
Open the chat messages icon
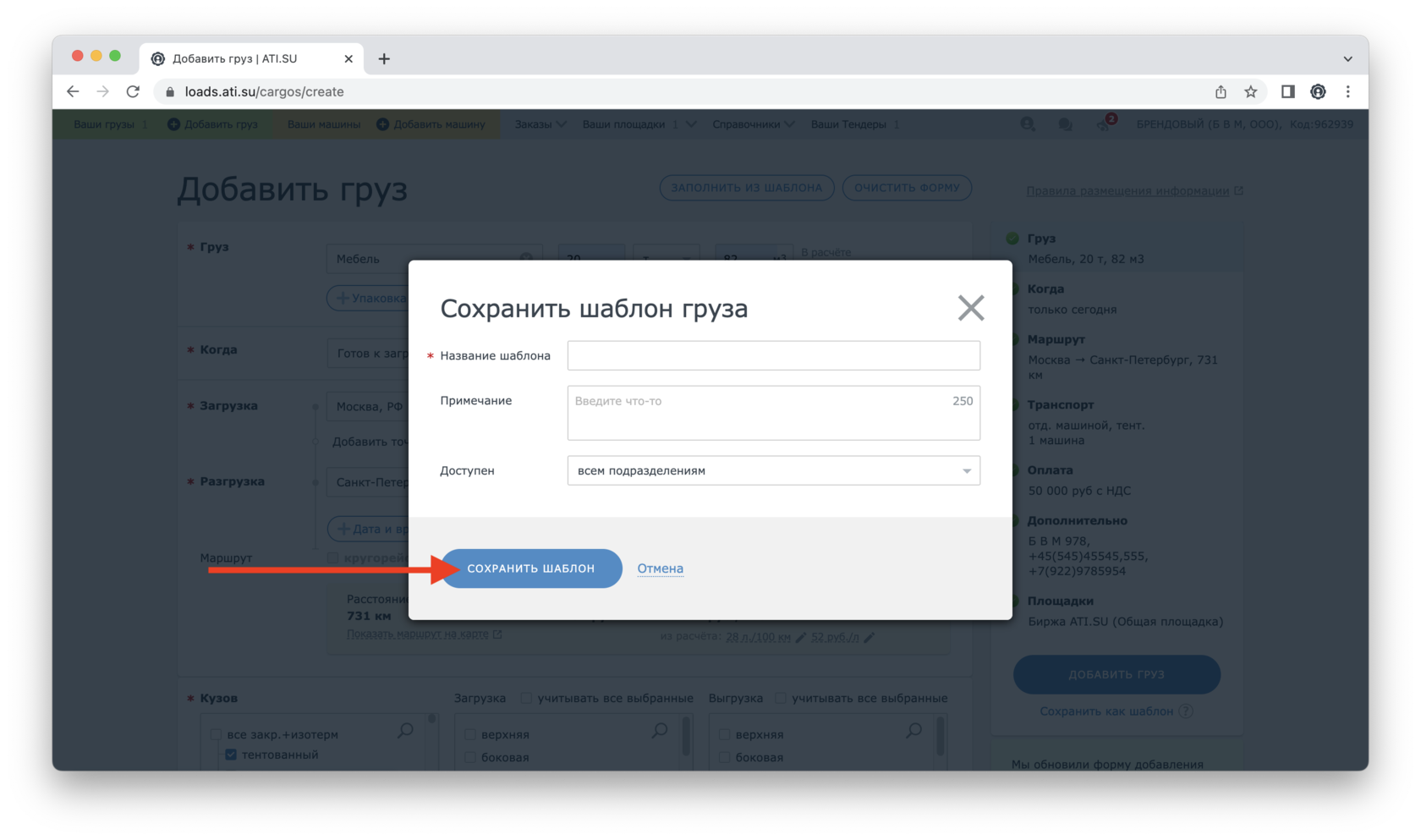pyautogui.click(x=1065, y=124)
